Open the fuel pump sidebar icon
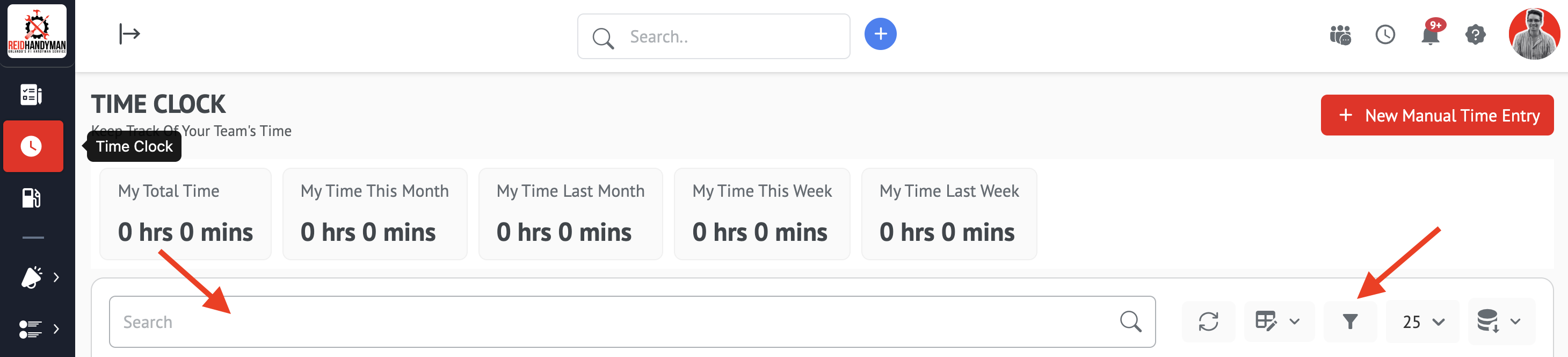Viewport: 1568px width, 357px height. [31, 198]
